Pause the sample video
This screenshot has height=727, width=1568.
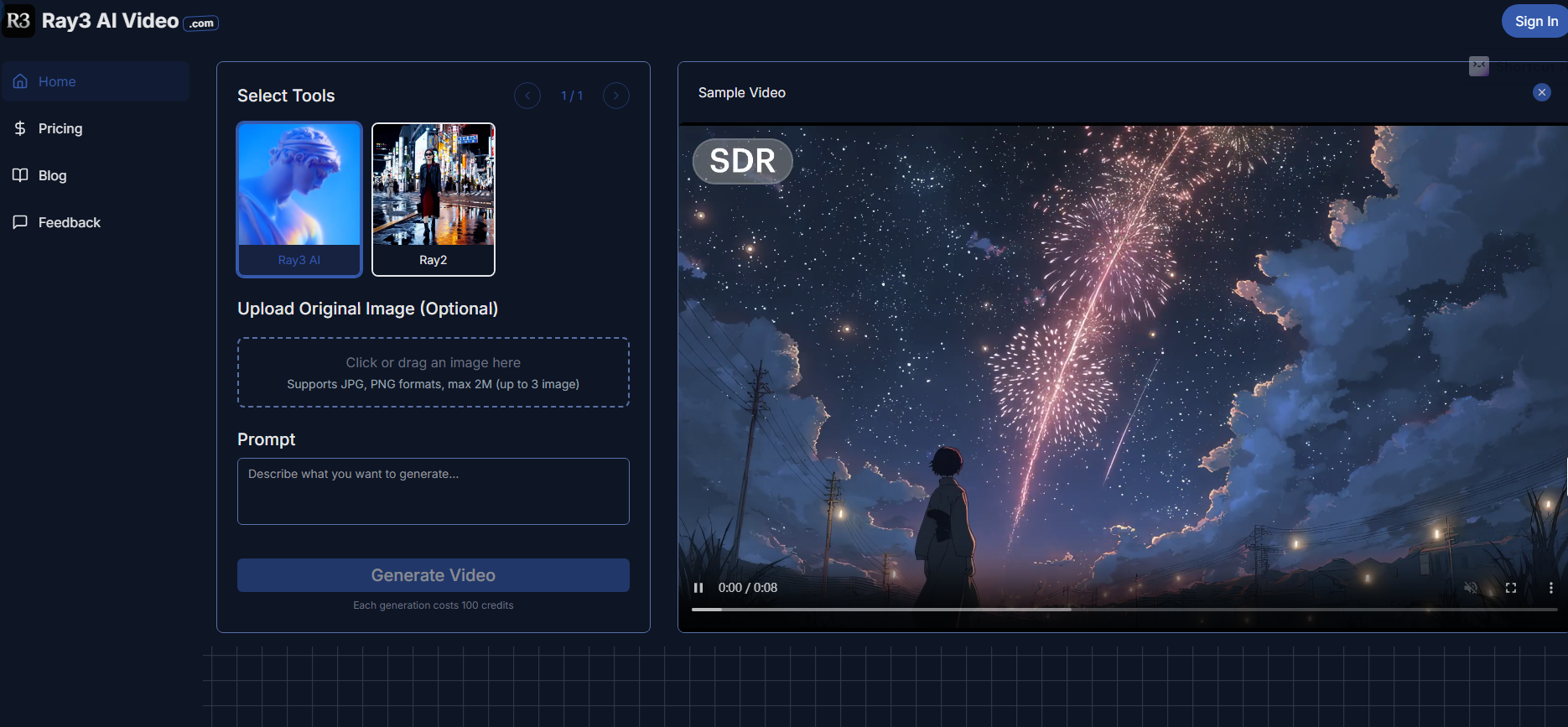[x=698, y=588]
